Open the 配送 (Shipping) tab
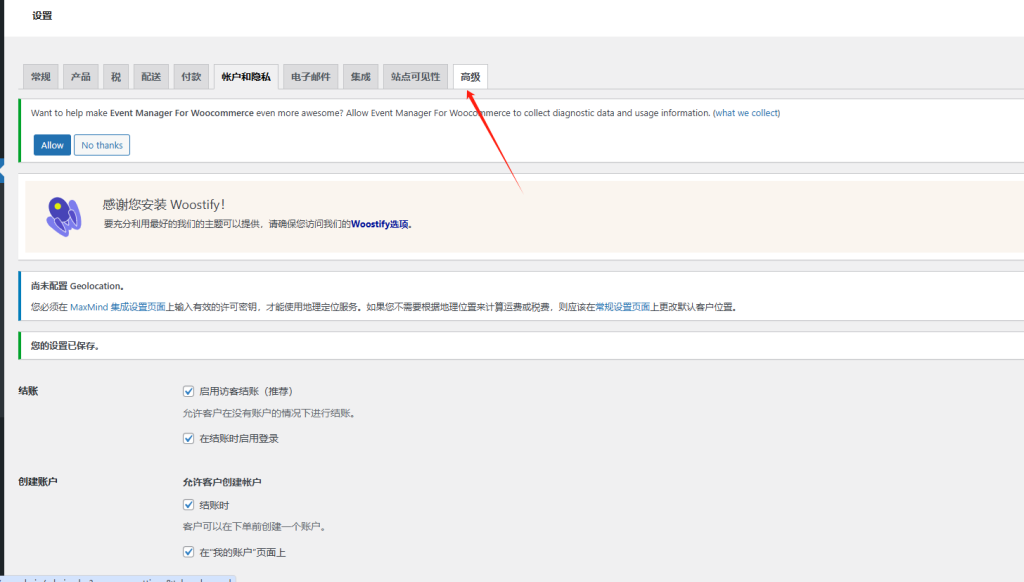This screenshot has width=1024, height=582. click(151, 76)
